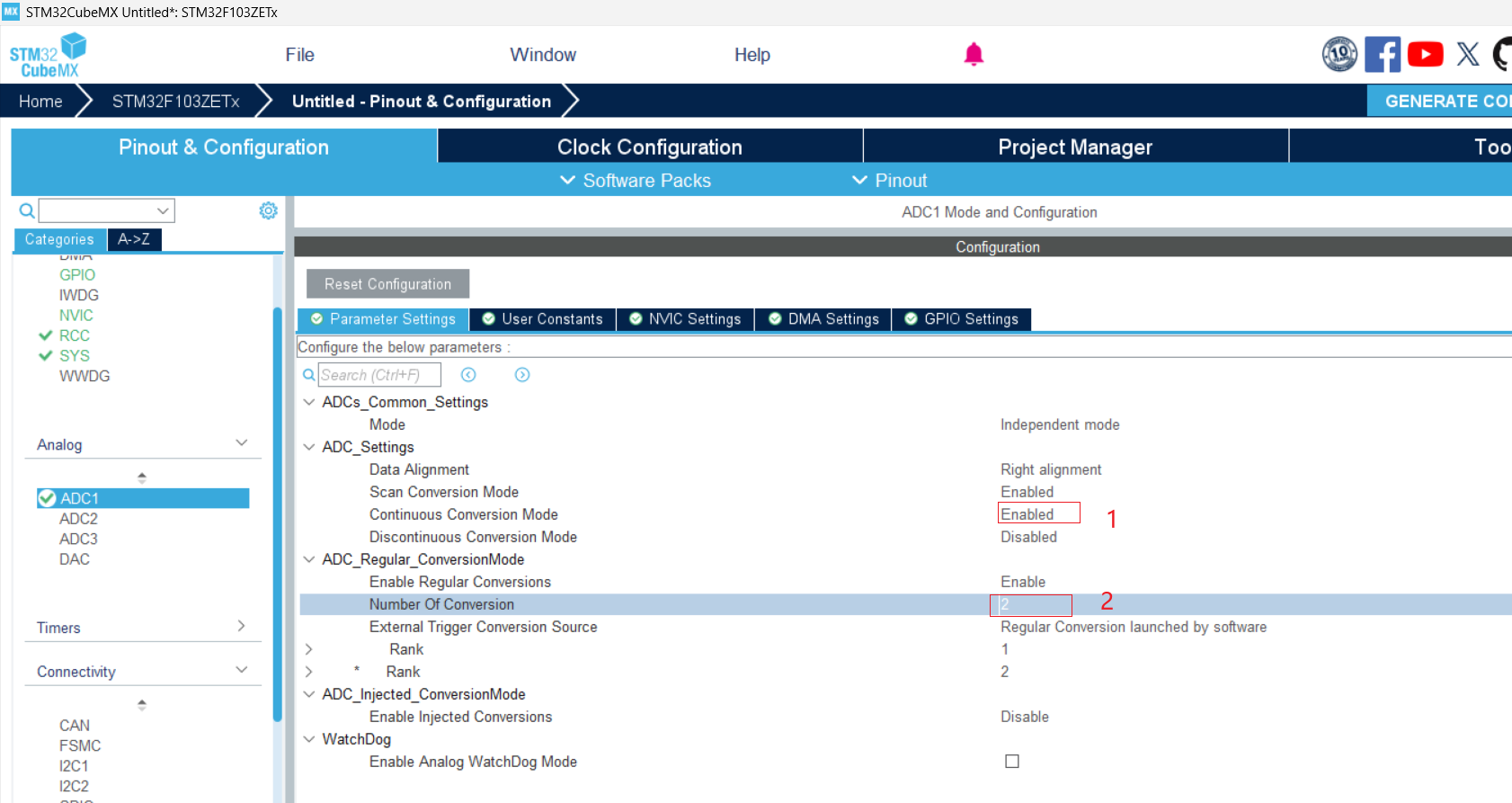Open the notification bell

pyautogui.click(x=974, y=55)
